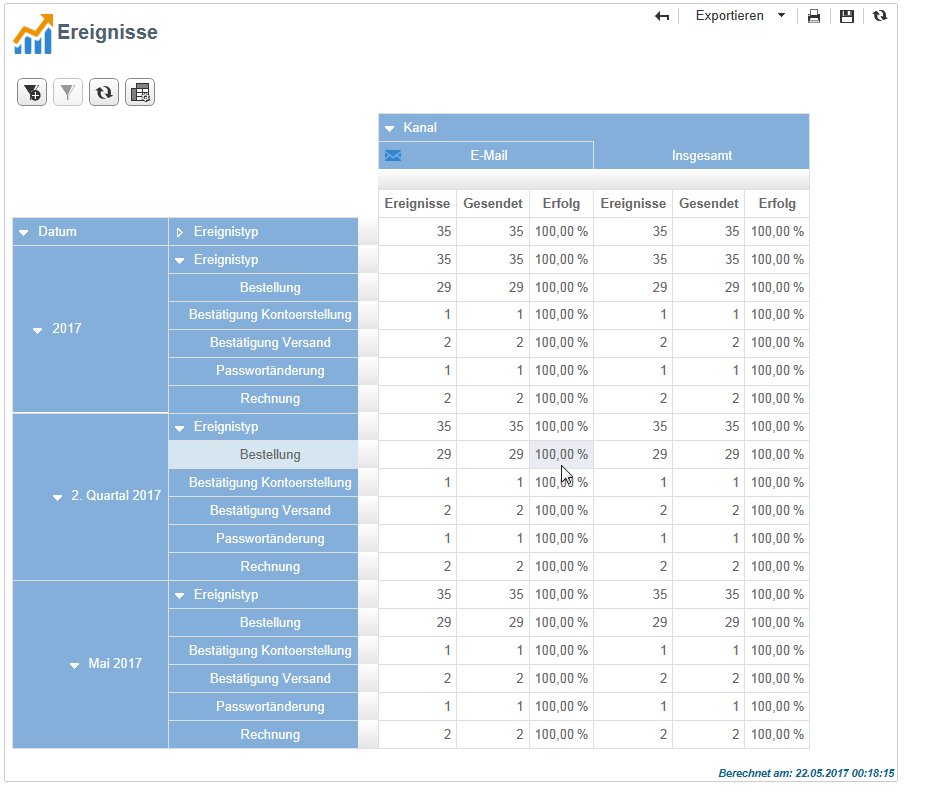Click the Insgesamt Ereignisse column header

point(633,203)
